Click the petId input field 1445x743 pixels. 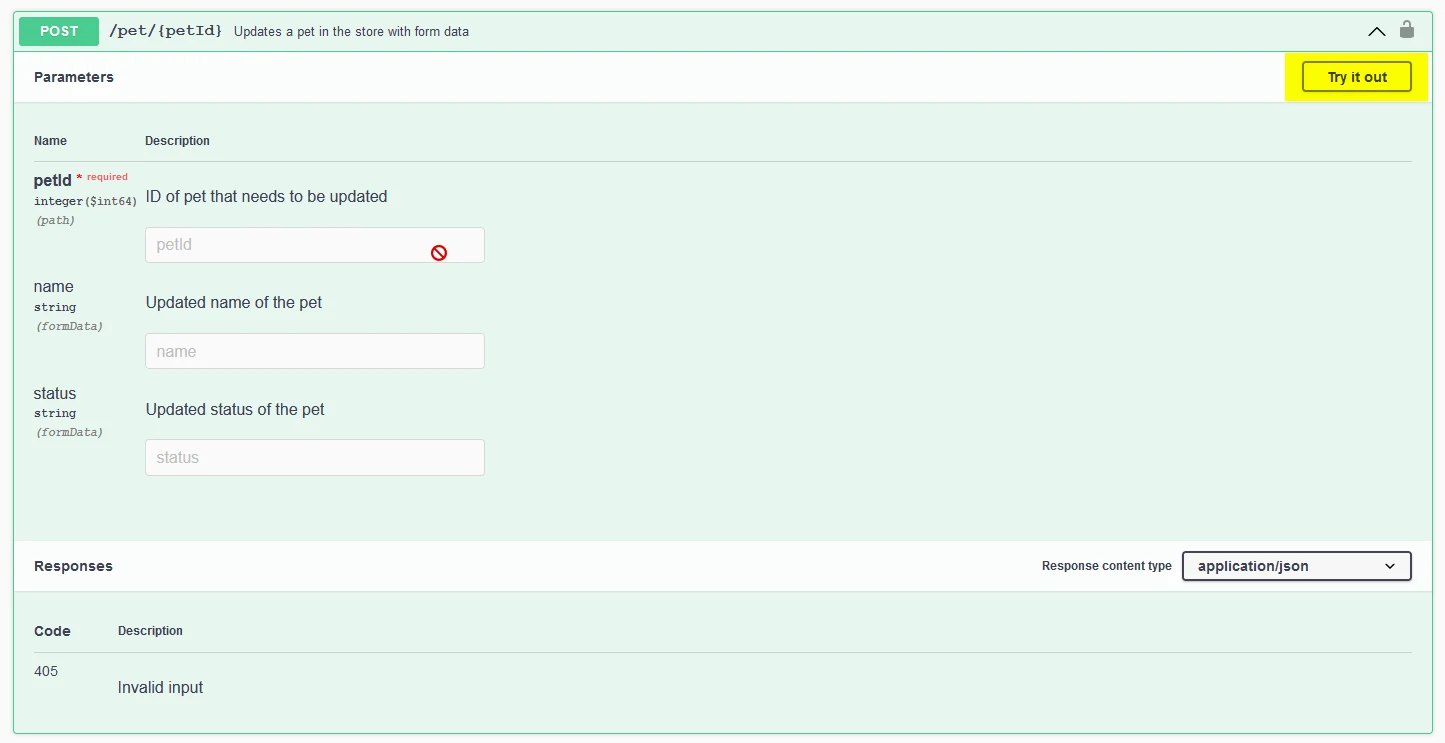tap(315, 245)
